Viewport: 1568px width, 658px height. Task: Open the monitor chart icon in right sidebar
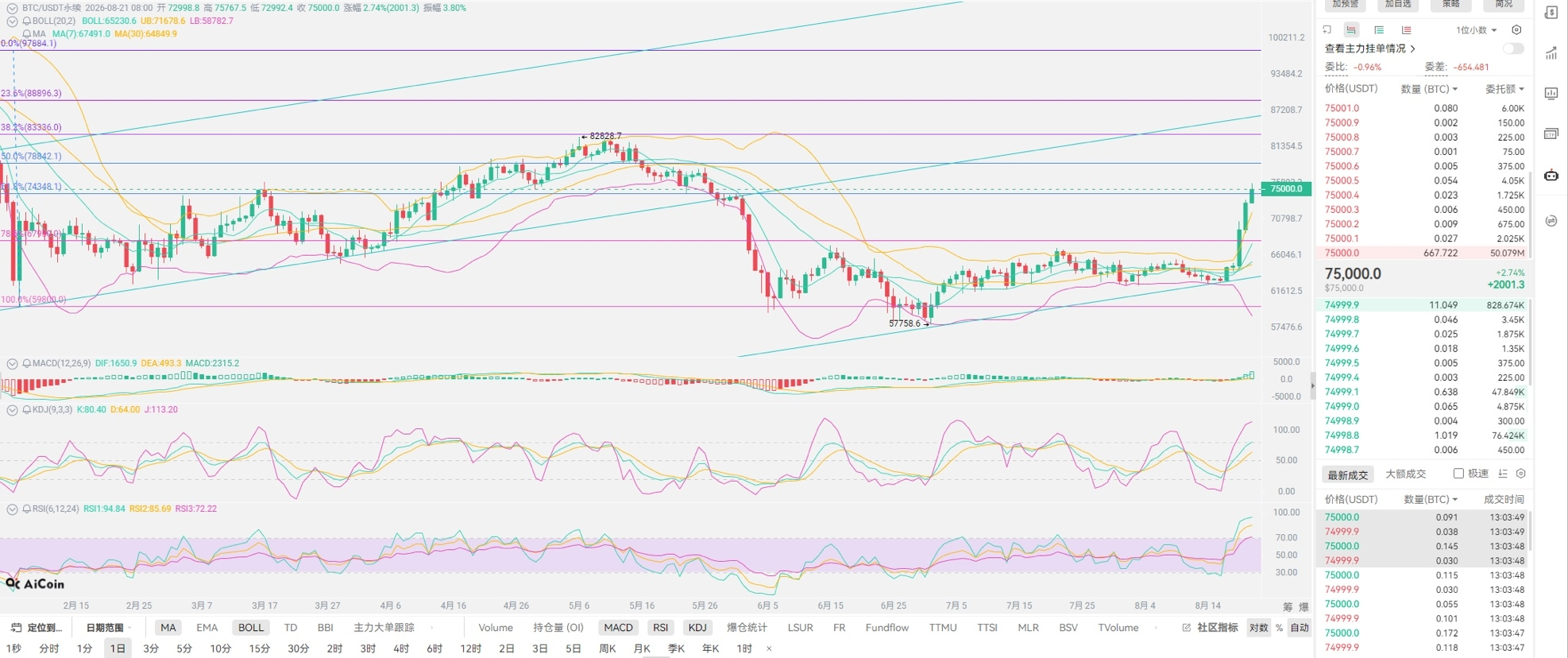click(x=1551, y=94)
